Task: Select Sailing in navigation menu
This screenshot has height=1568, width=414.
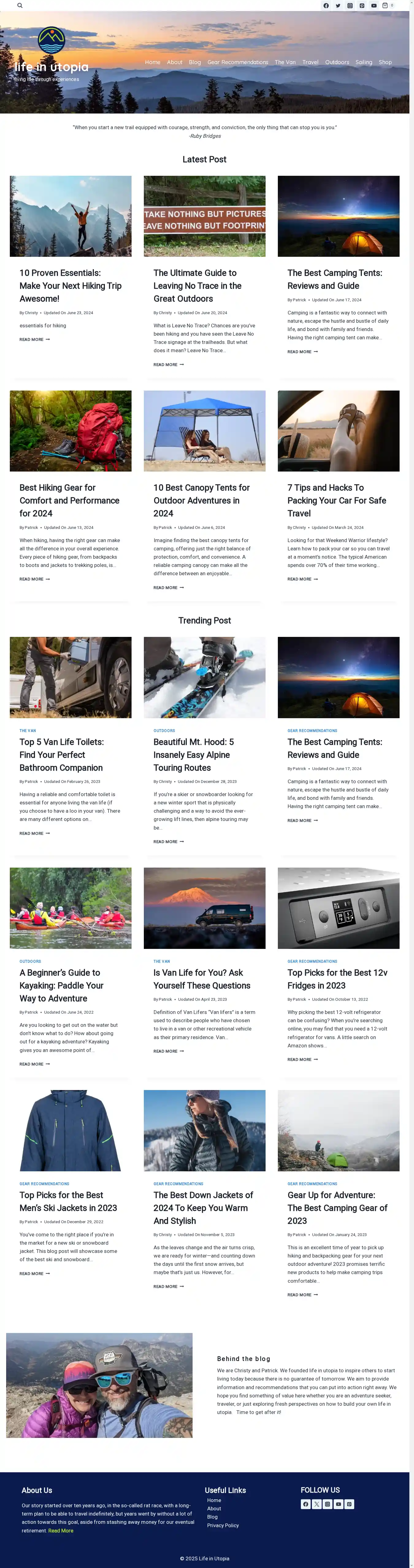Action: point(364,62)
